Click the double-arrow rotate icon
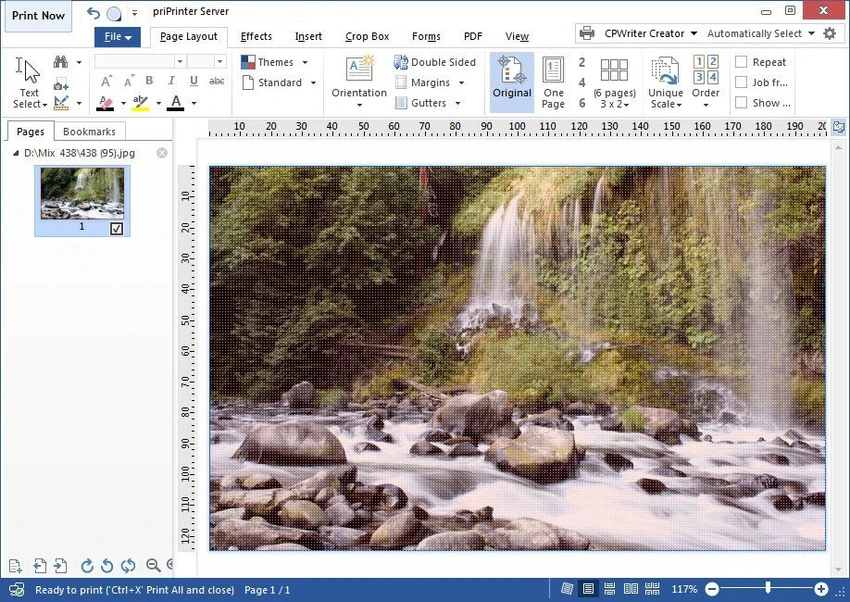The image size is (850, 602). (128, 566)
